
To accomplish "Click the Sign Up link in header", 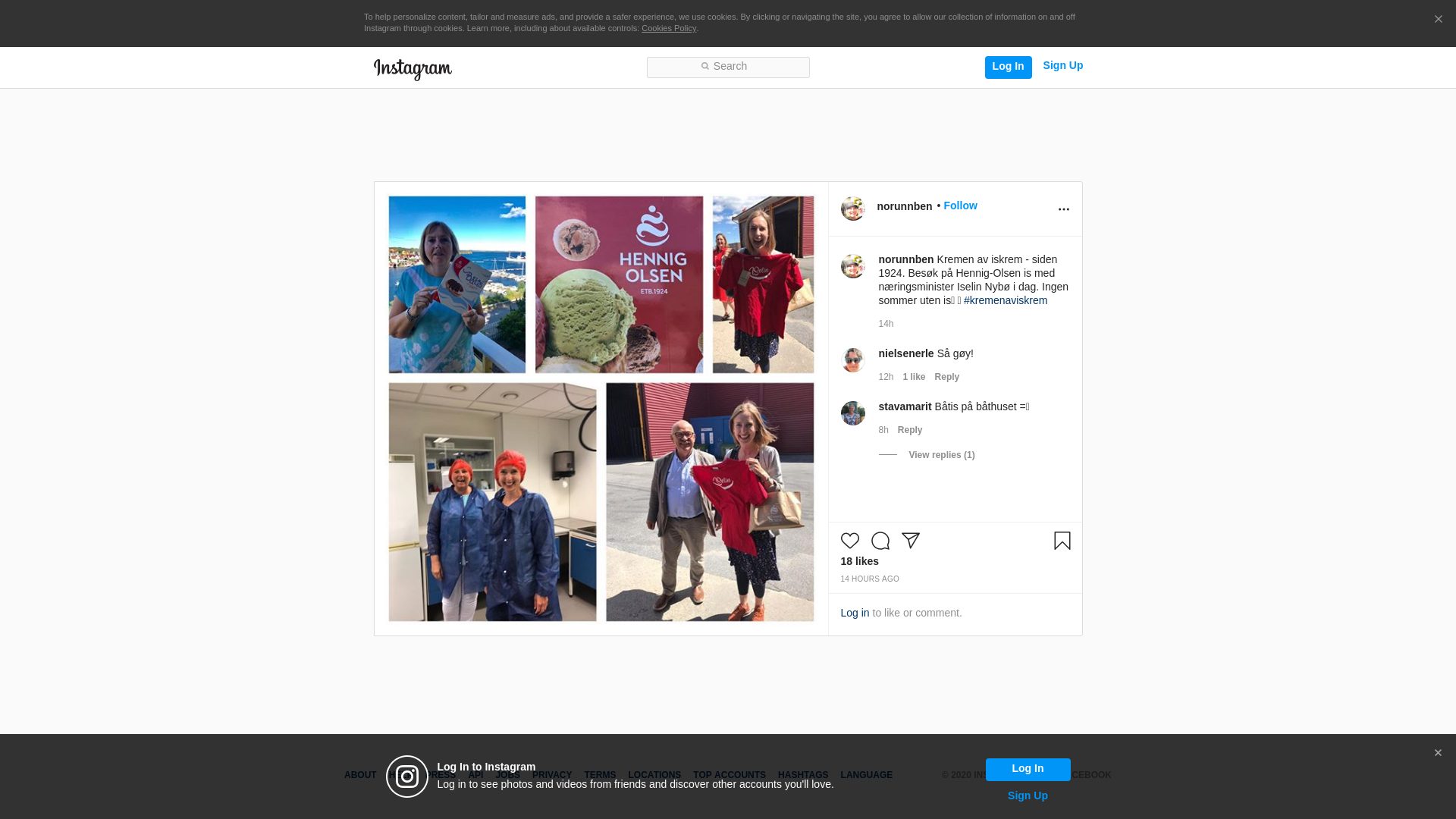I will 1062,66.
